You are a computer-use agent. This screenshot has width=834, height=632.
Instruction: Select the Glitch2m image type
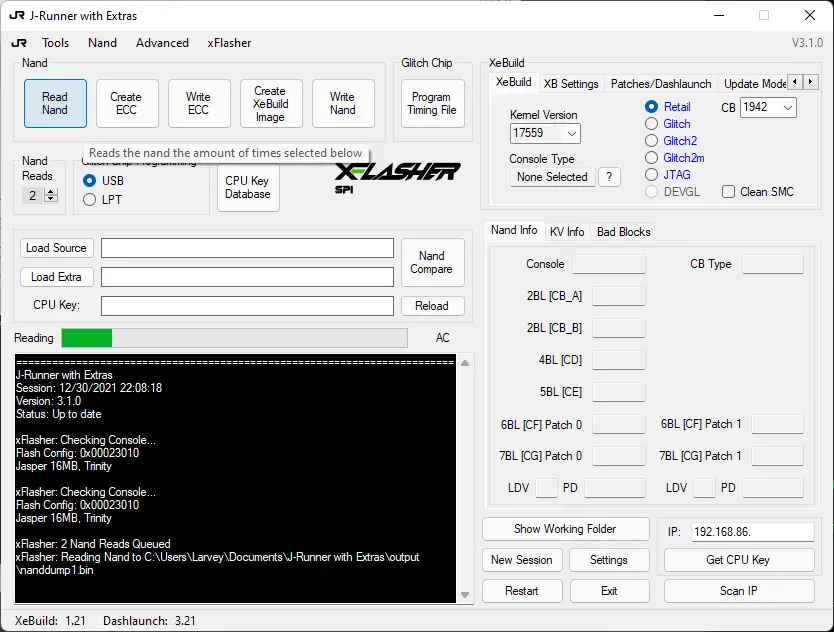coord(674,158)
